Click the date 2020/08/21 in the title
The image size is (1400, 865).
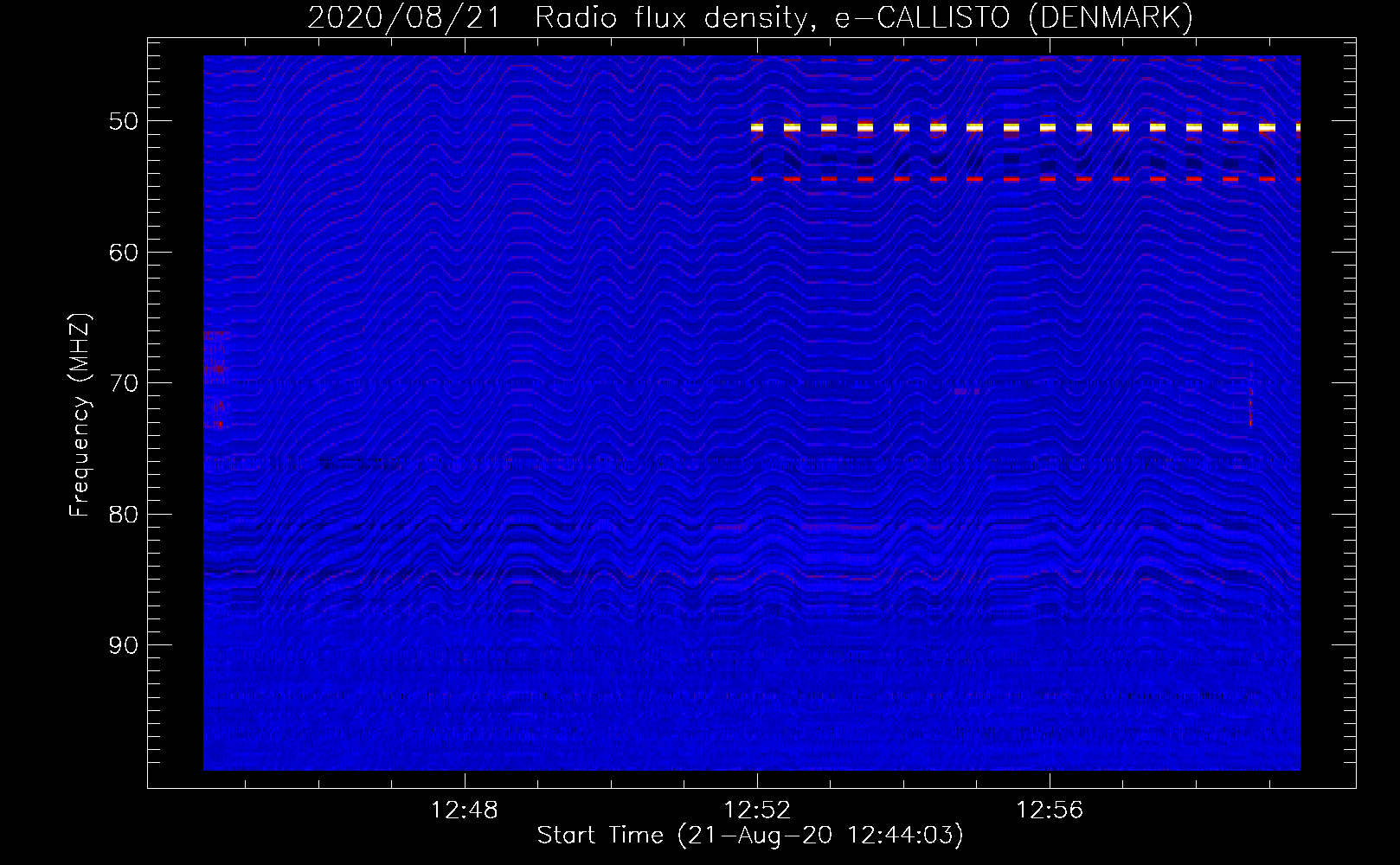tap(404, 17)
